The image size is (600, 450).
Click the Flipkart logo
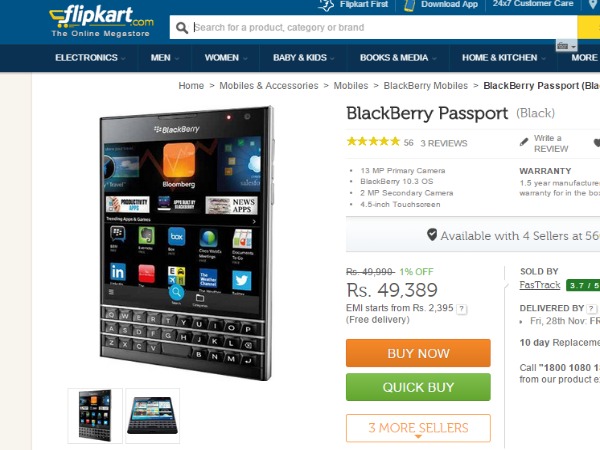click(101, 21)
